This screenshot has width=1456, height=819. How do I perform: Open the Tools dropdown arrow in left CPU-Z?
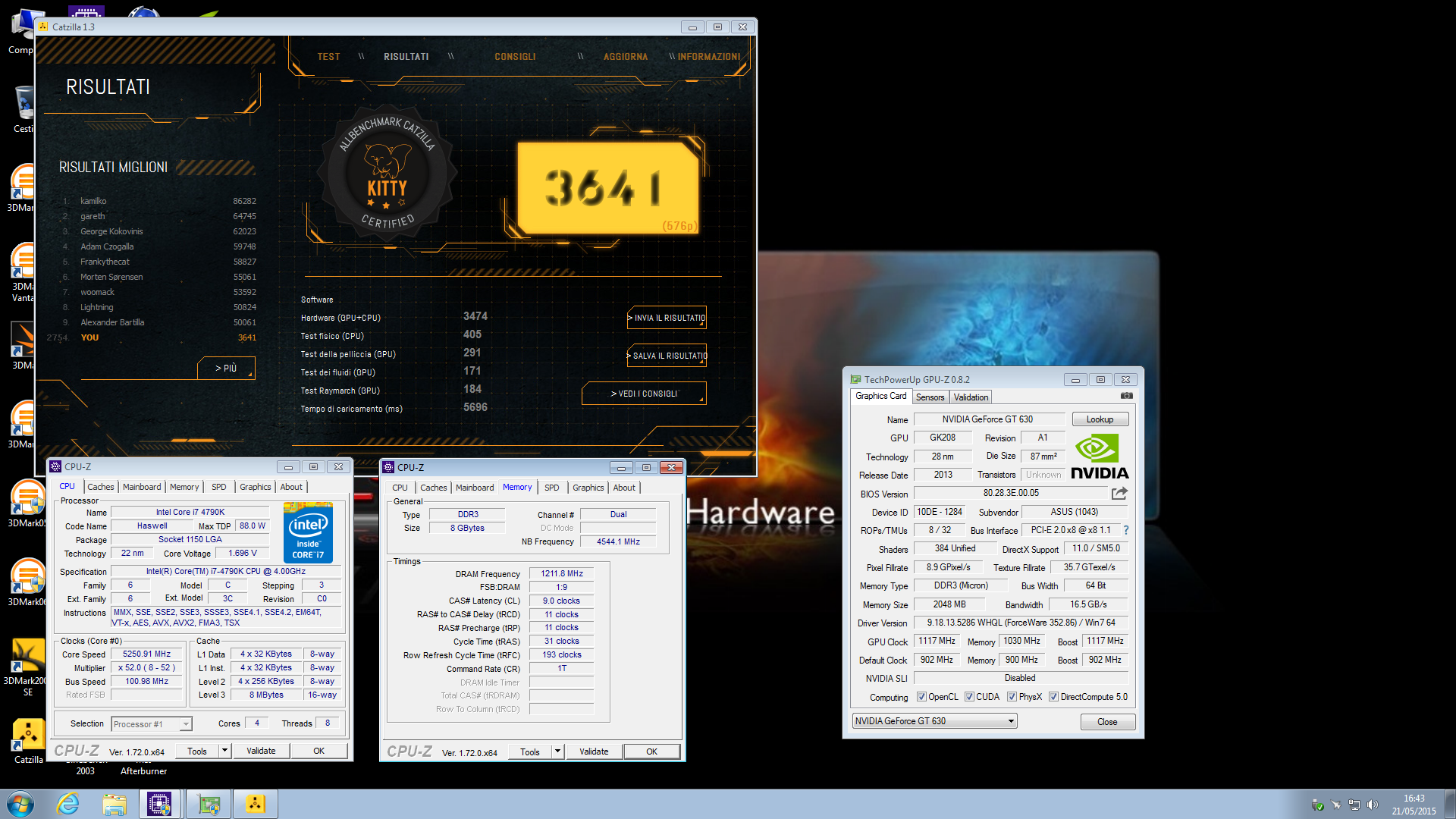pyautogui.click(x=224, y=751)
